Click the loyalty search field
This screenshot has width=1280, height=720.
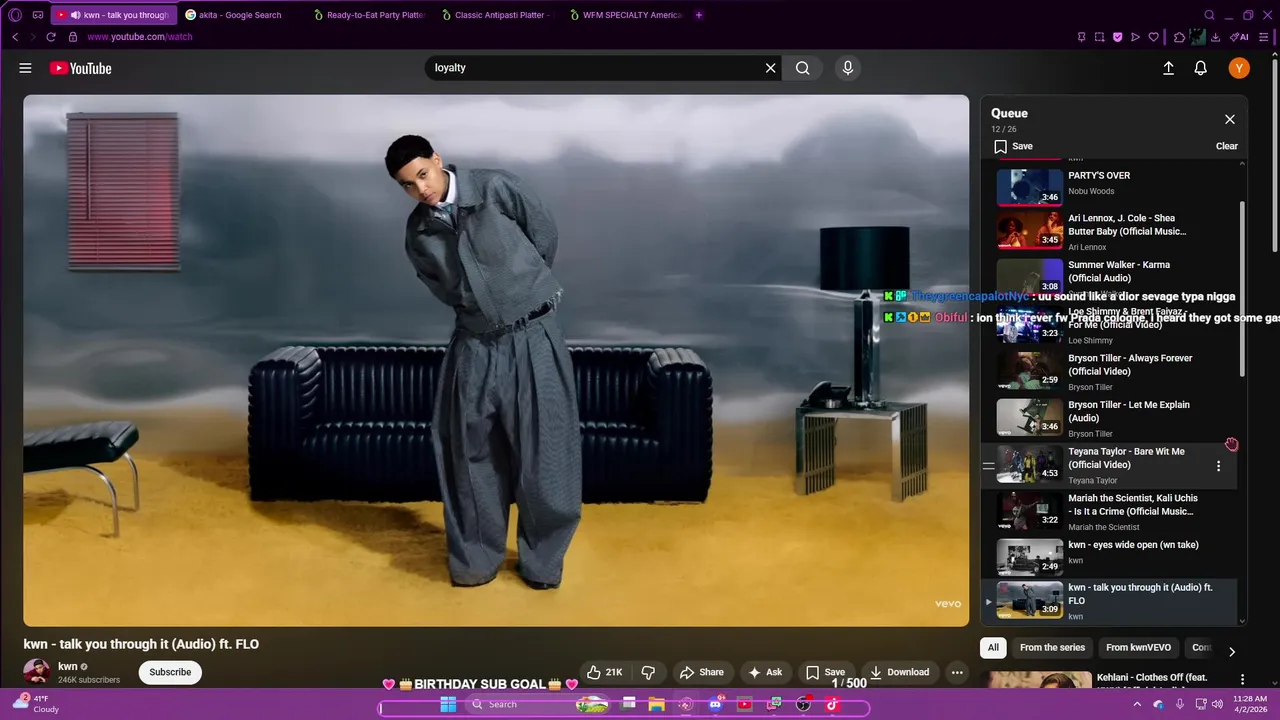595,68
